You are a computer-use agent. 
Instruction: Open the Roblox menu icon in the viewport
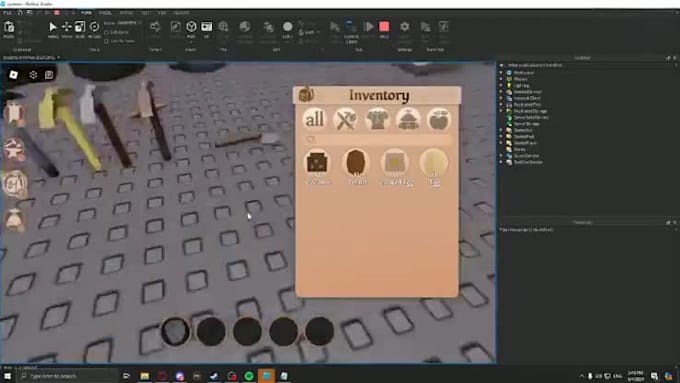tap(13, 75)
